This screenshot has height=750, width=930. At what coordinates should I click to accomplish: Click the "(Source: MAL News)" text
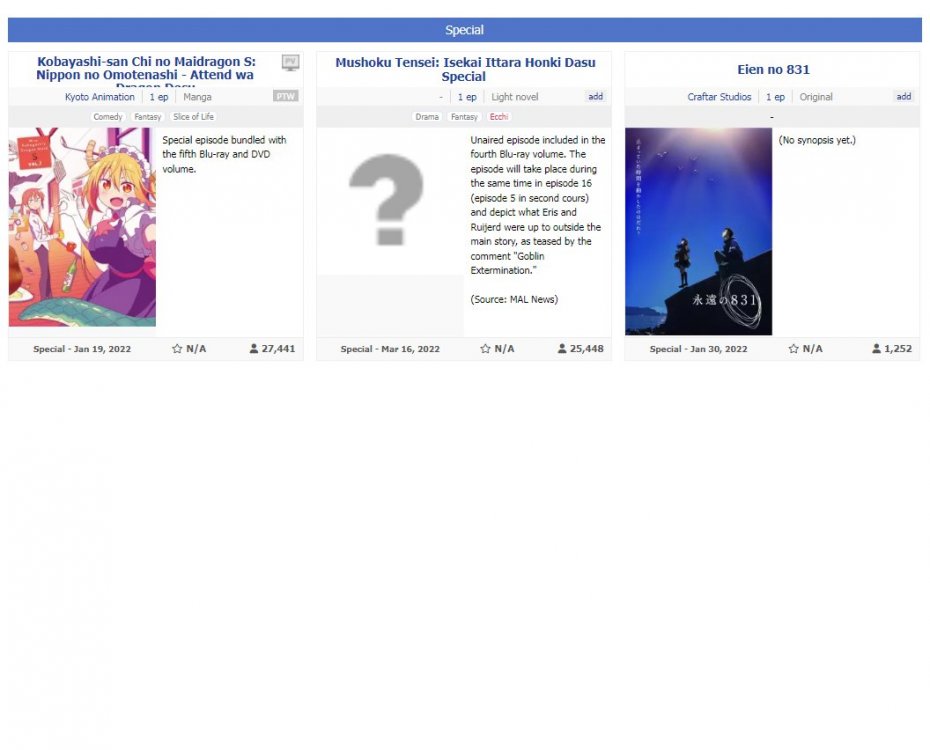[514, 299]
